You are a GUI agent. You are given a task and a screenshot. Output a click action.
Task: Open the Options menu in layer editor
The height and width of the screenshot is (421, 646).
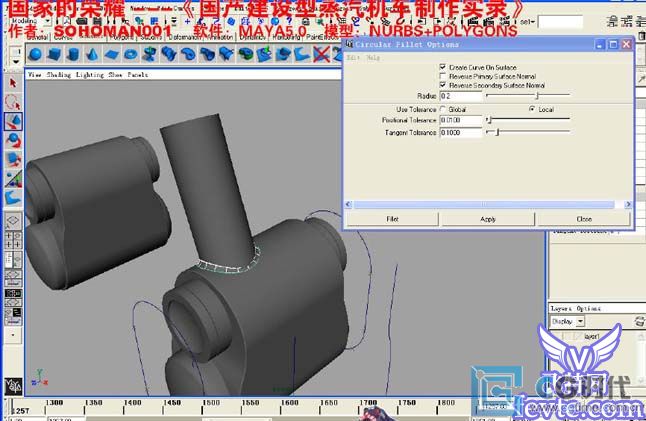[x=589, y=308]
